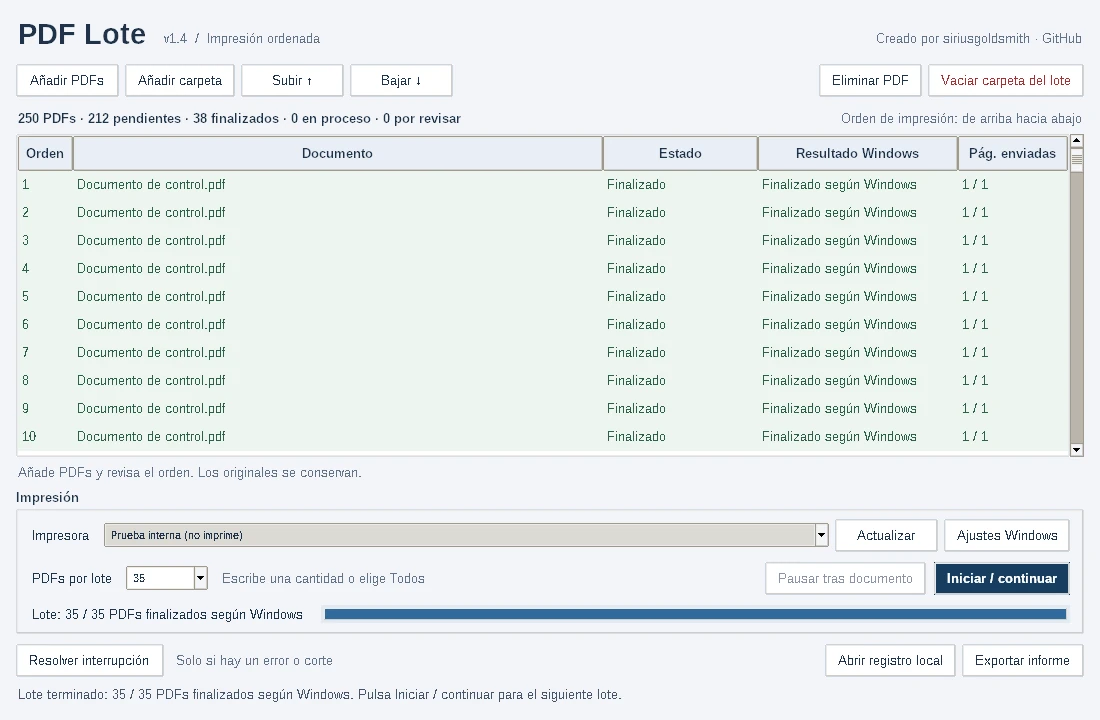Screen dimensions: 1100x720
Task: Click the Añadir PDFs button
Action: coord(67,81)
